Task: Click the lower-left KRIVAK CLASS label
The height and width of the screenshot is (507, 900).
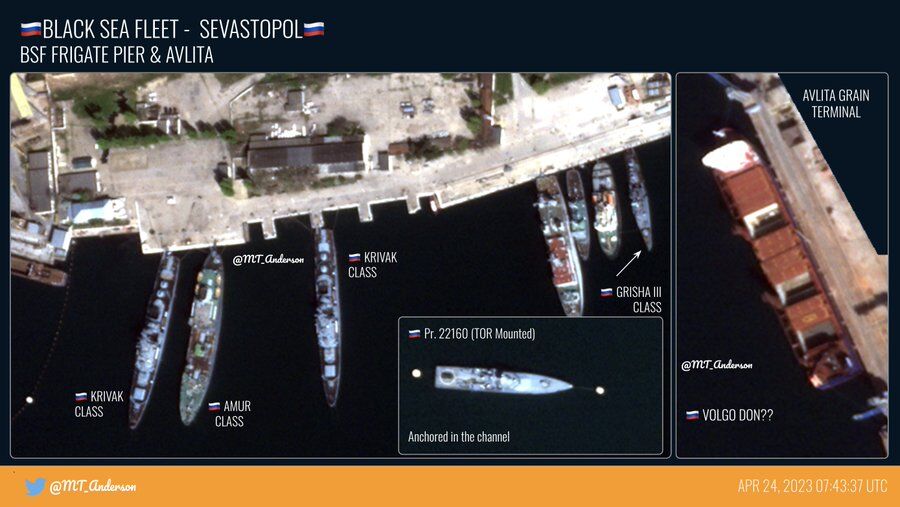Action: click(x=99, y=404)
